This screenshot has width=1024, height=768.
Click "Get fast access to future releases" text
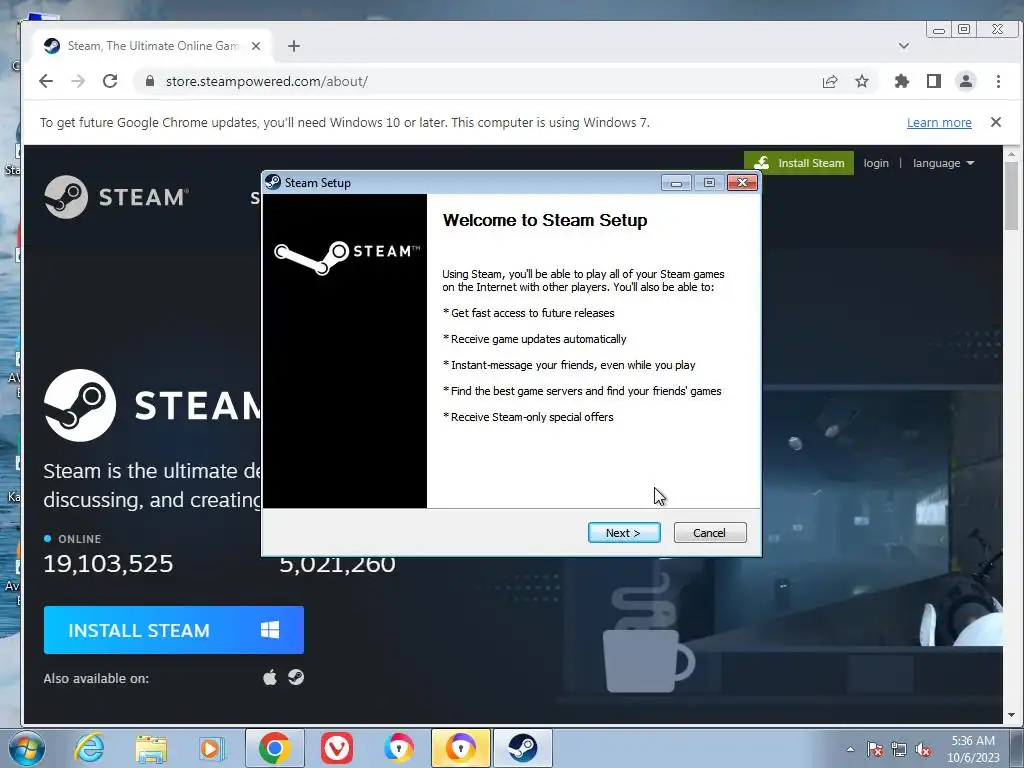(x=533, y=313)
